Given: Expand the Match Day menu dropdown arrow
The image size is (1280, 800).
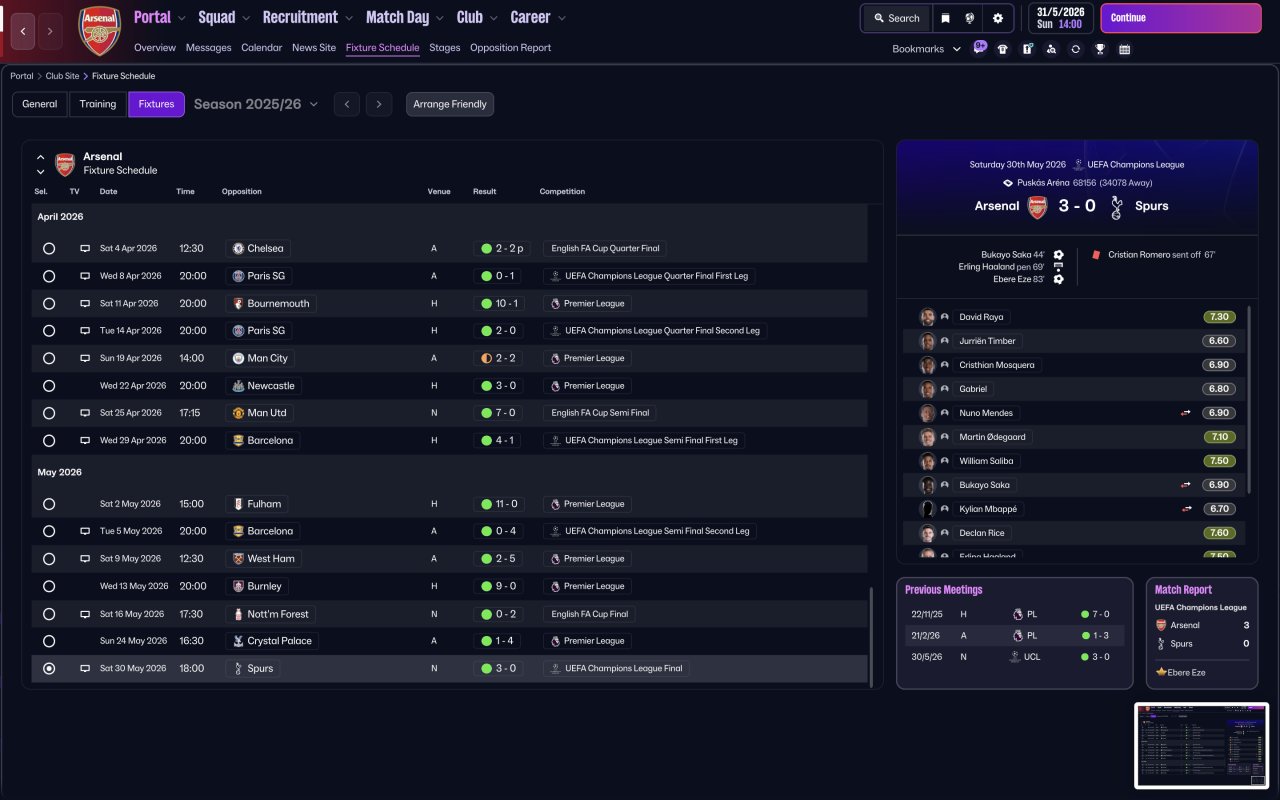Looking at the screenshot, I should coord(439,18).
